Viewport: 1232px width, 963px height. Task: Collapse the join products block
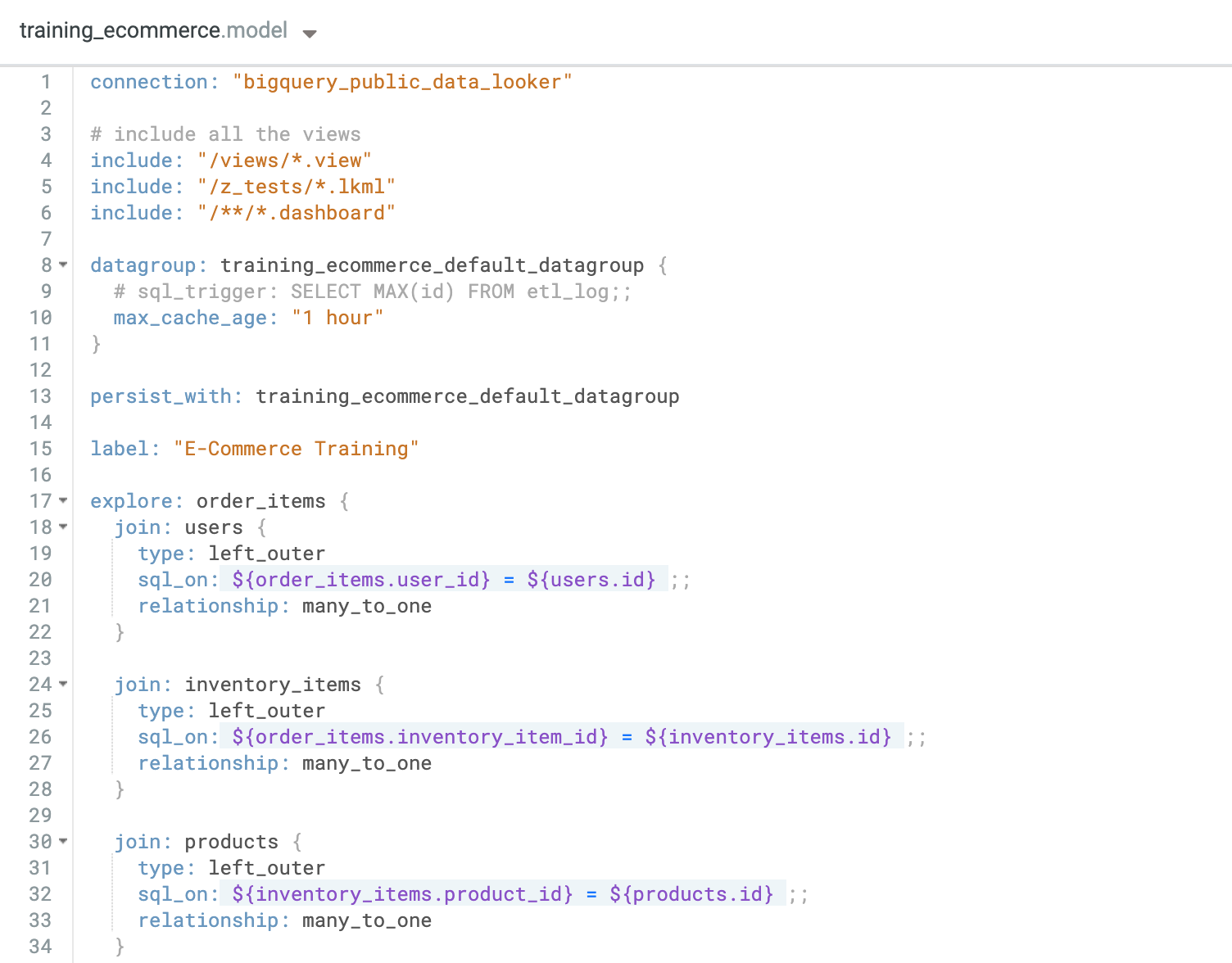tap(63, 842)
